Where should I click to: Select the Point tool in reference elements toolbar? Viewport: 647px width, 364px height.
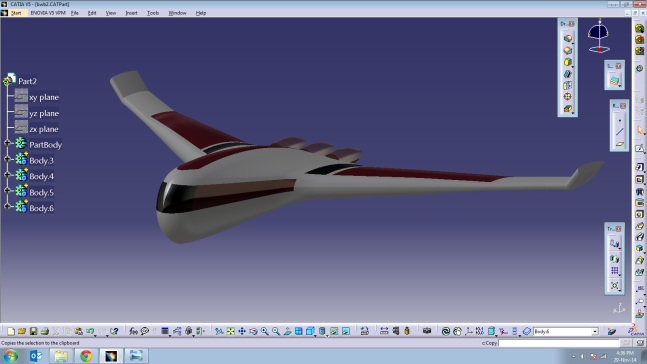[619, 121]
